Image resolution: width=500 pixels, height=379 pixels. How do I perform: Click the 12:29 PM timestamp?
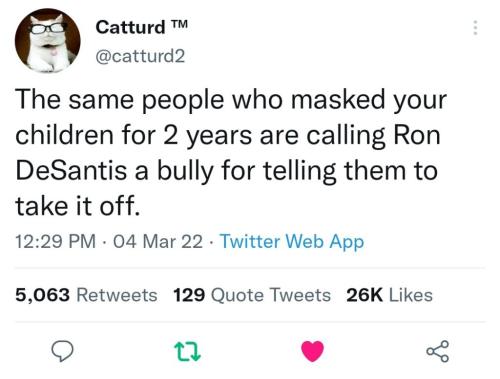55,241
